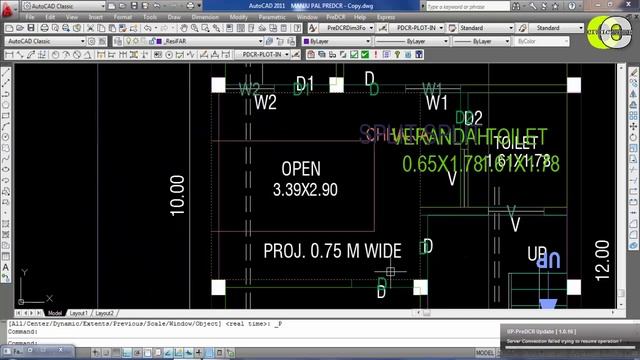Open the AutoCAD application menu logo
The image size is (640, 360).
pyautogui.click(x=7, y=9)
